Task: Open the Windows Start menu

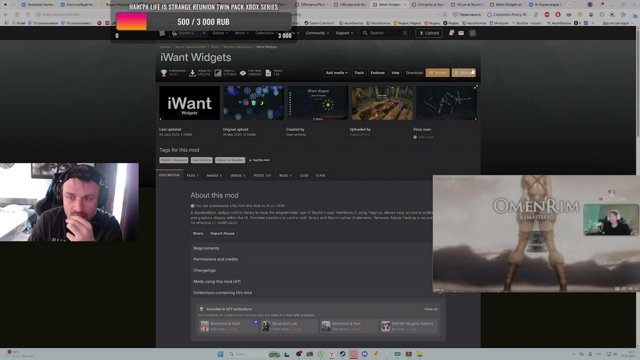Action: click(220, 354)
